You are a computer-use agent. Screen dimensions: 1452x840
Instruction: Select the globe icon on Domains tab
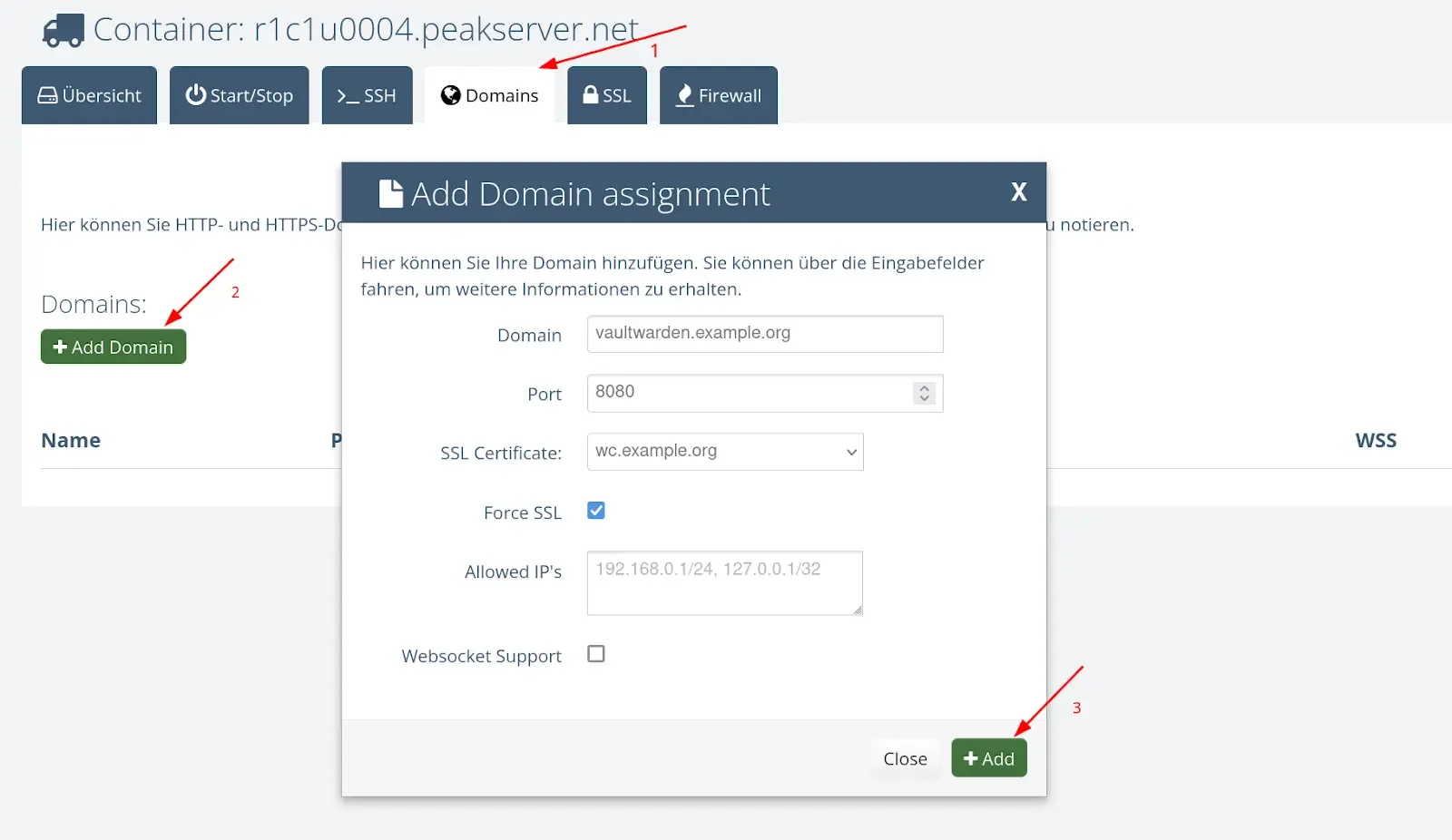450,94
